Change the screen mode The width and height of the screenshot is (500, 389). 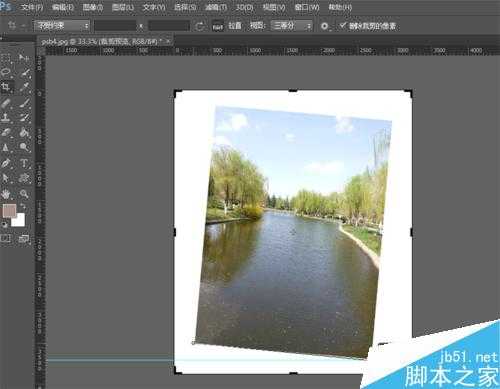pos(24,239)
